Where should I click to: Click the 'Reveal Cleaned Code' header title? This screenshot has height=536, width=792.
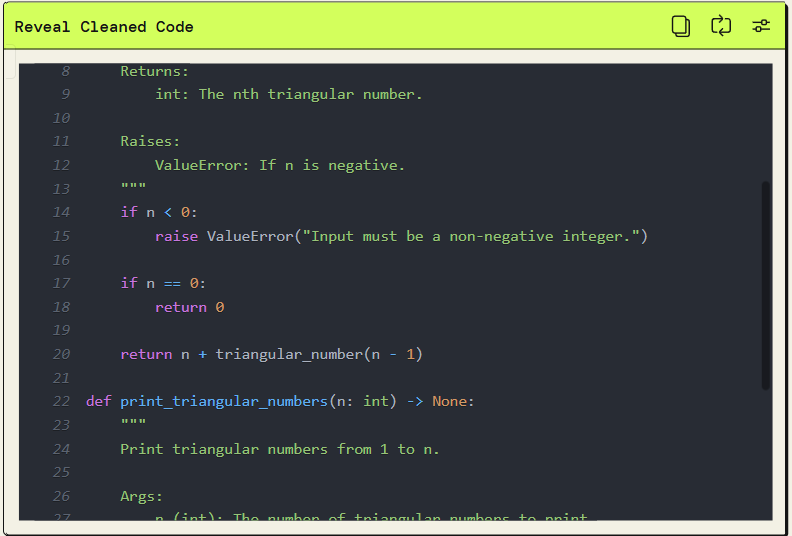coord(104,27)
